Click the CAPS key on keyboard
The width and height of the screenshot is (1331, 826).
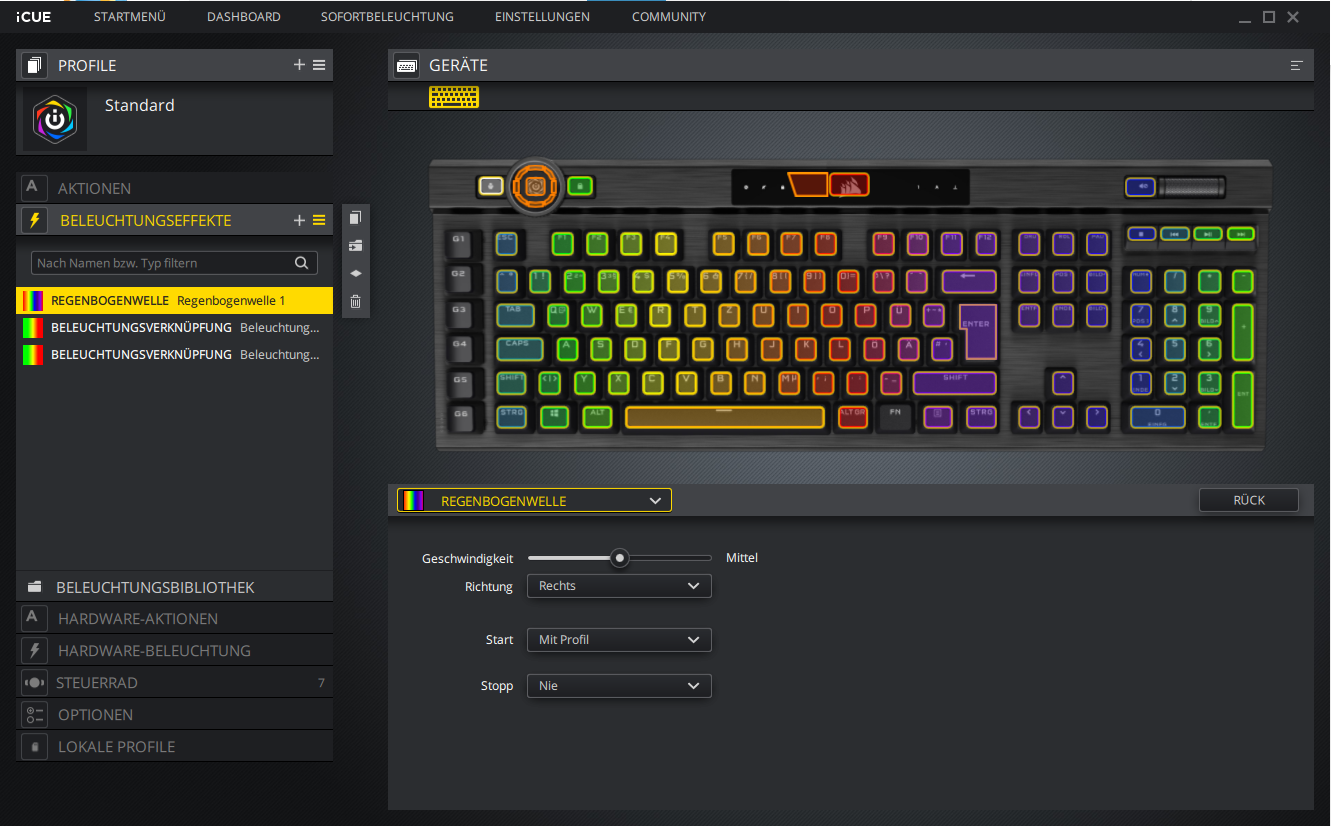click(x=520, y=348)
